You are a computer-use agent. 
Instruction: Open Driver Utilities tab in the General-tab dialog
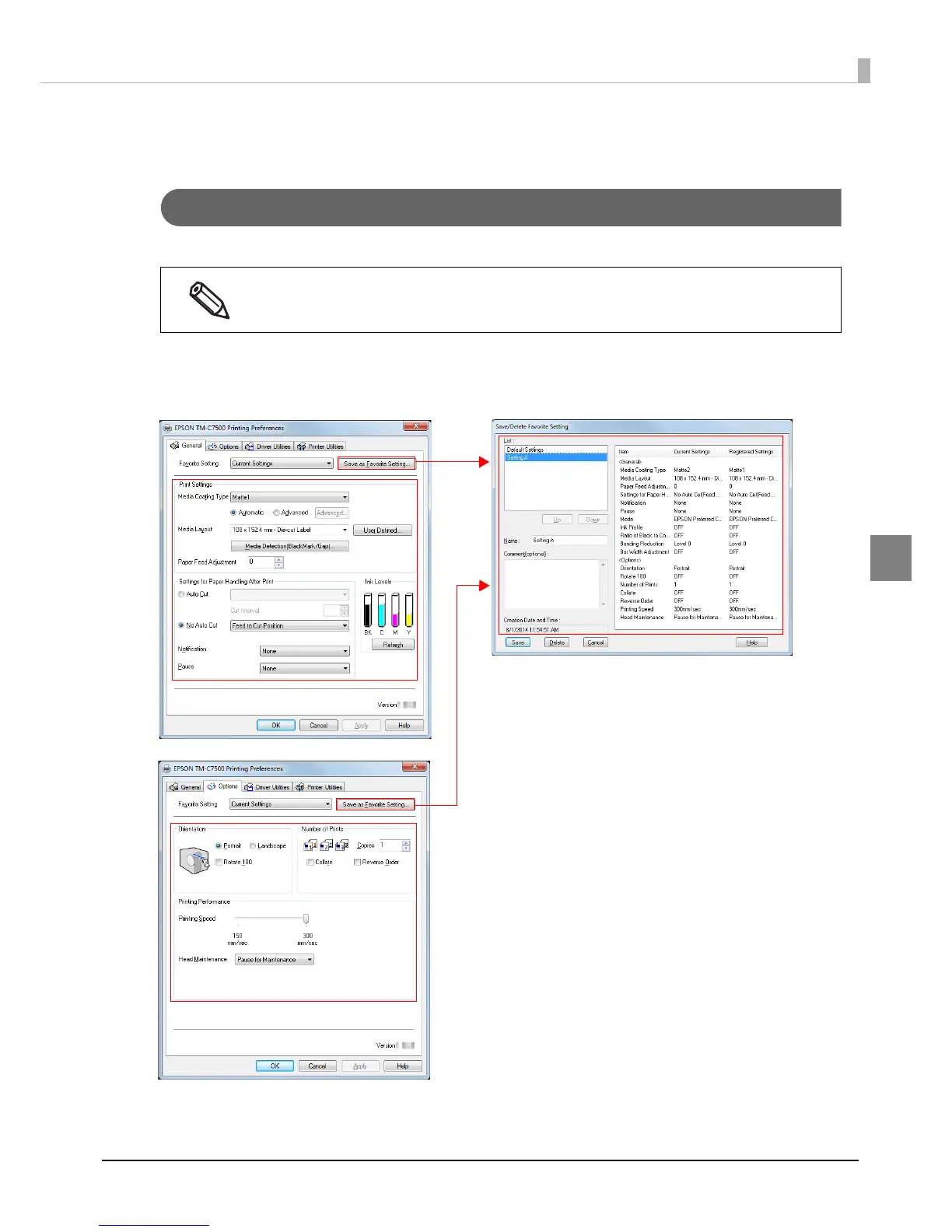(x=268, y=446)
